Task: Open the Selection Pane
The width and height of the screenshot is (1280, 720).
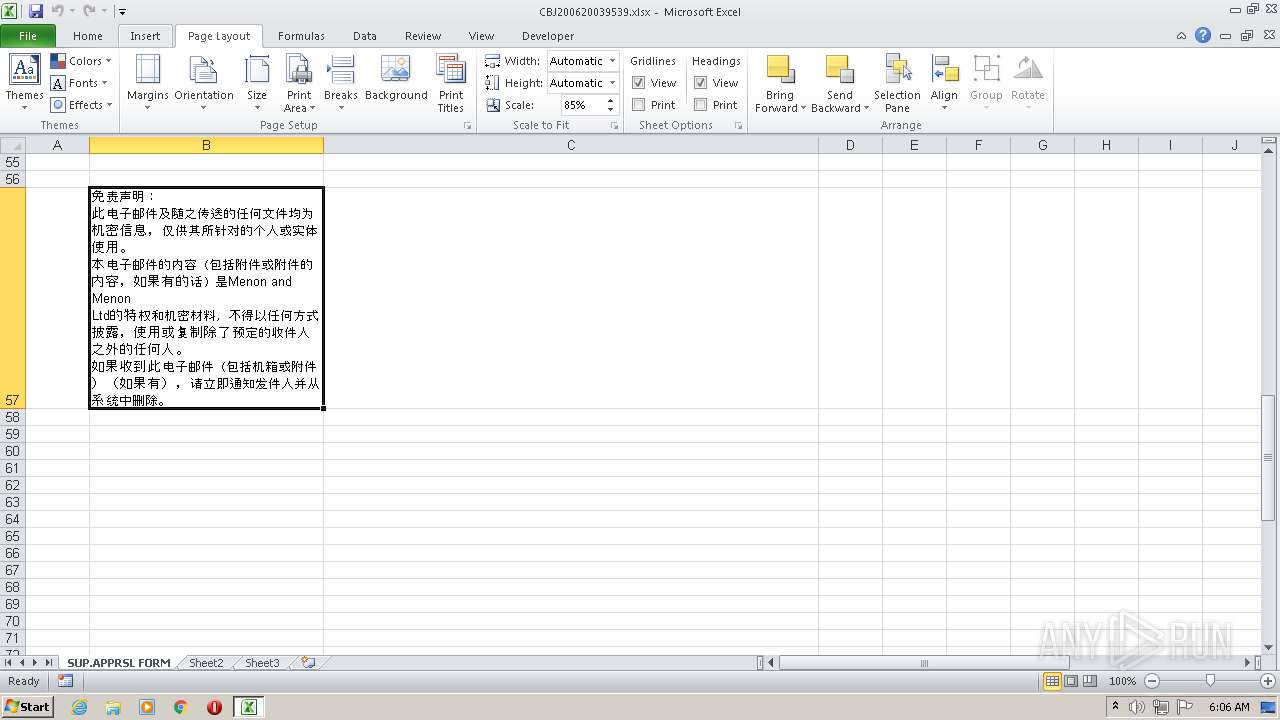Action: (x=897, y=82)
